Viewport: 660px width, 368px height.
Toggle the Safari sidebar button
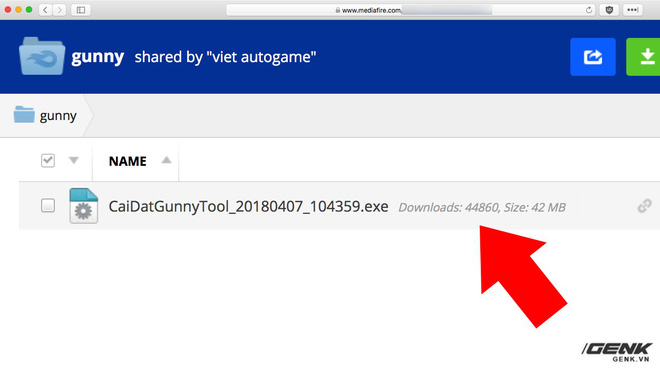pyautogui.click(x=81, y=10)
